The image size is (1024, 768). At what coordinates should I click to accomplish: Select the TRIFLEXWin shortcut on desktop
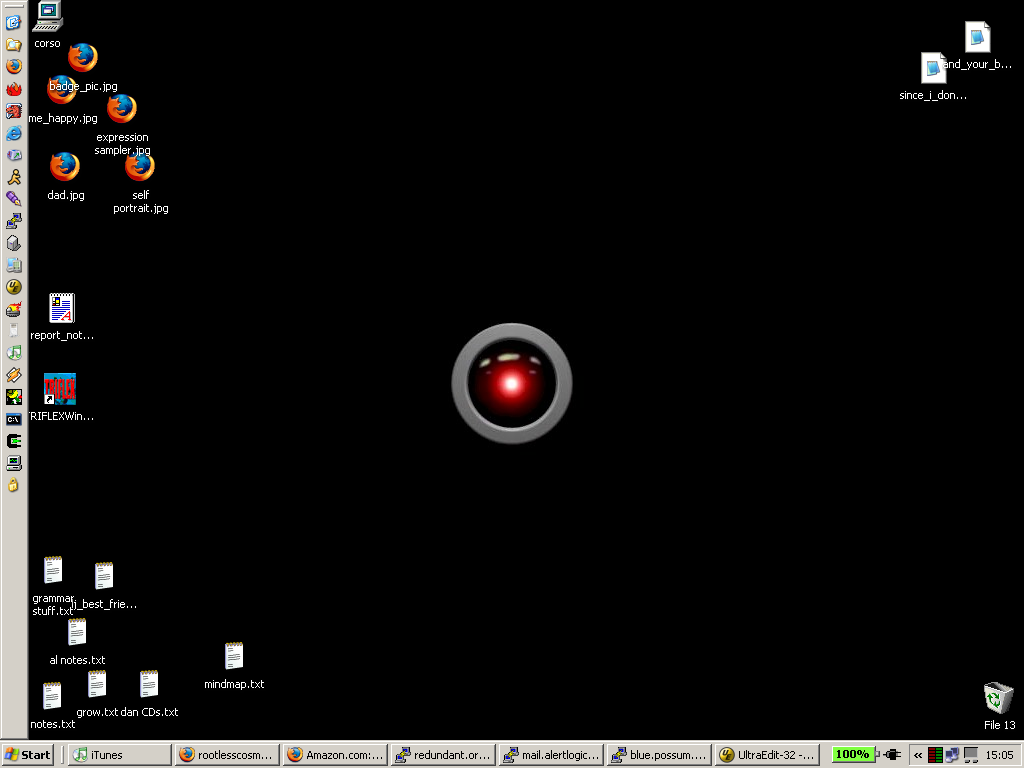60,389
